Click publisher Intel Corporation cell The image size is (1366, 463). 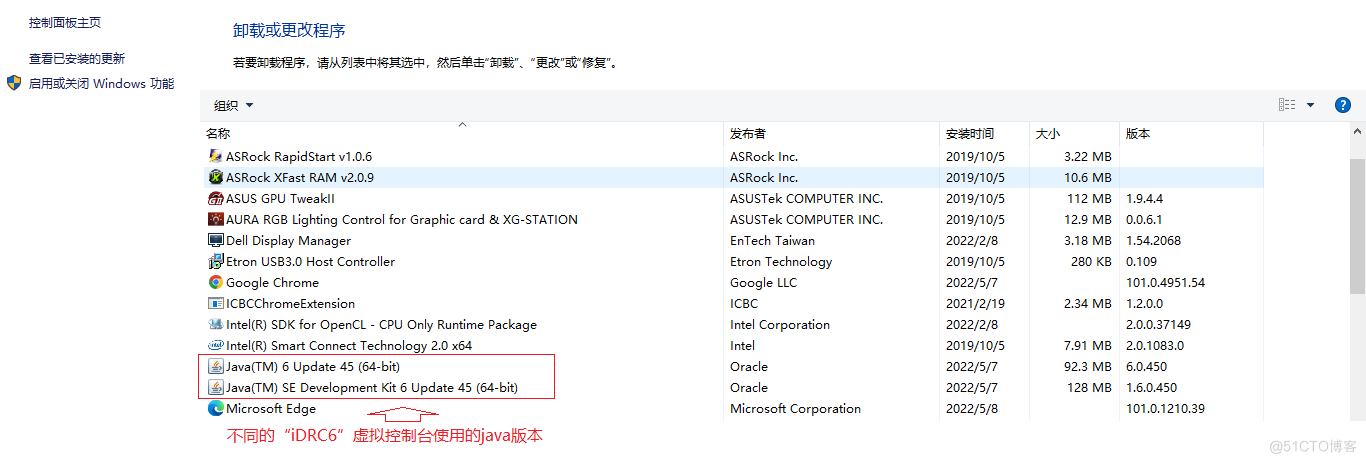click(780, 324)
